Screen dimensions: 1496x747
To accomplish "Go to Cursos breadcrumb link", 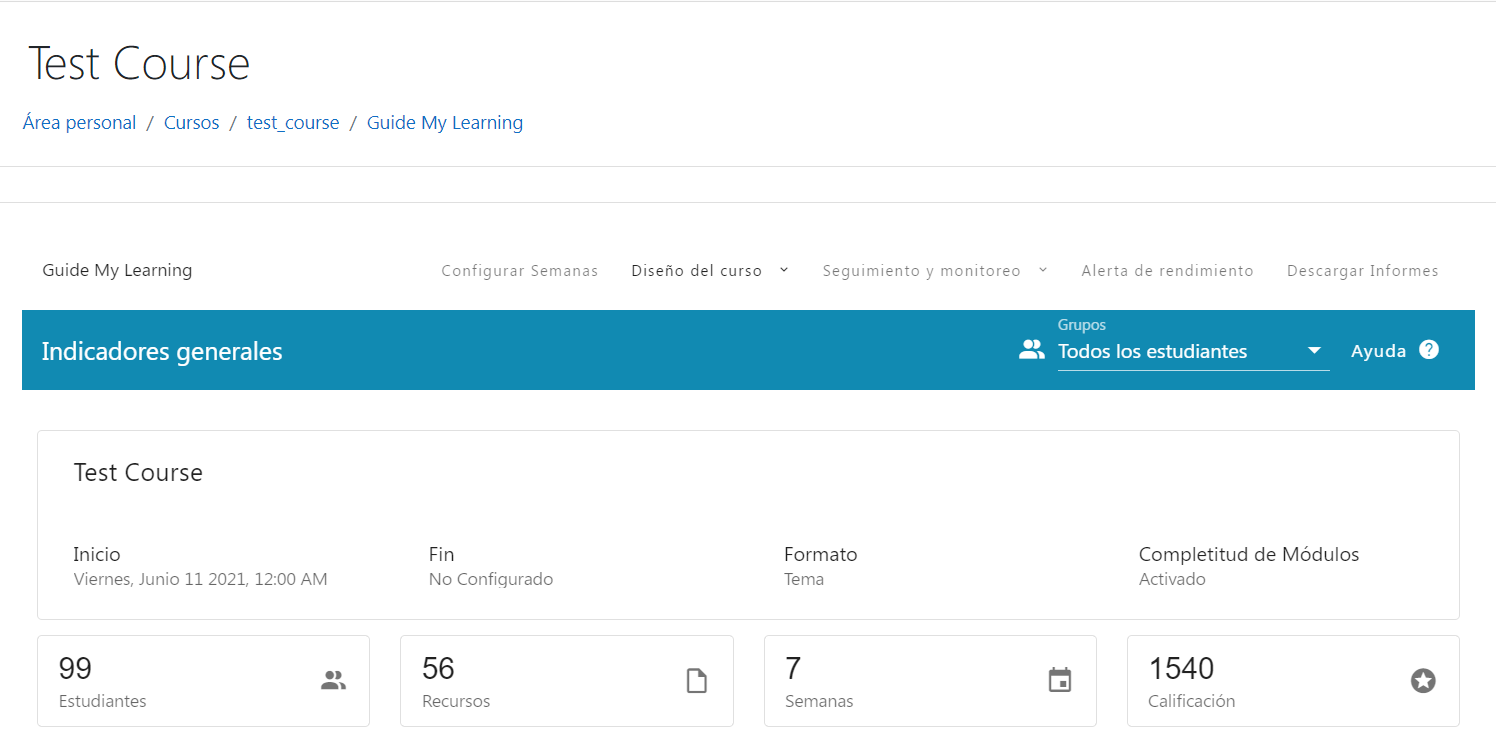I will (x=191, y=123).
